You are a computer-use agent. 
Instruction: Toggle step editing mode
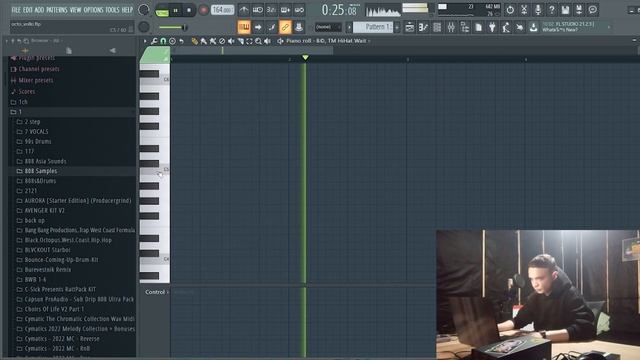272,27
